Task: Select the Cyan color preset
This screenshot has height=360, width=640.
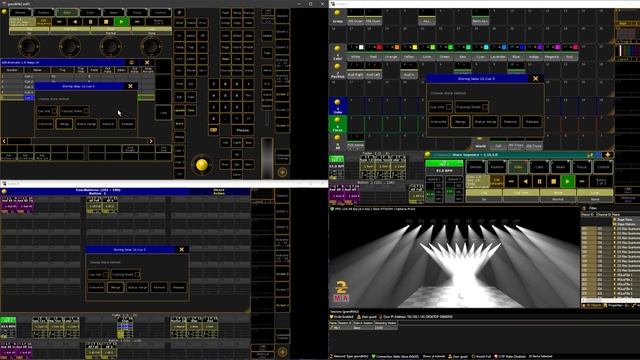Action: [x=480, y=52]
